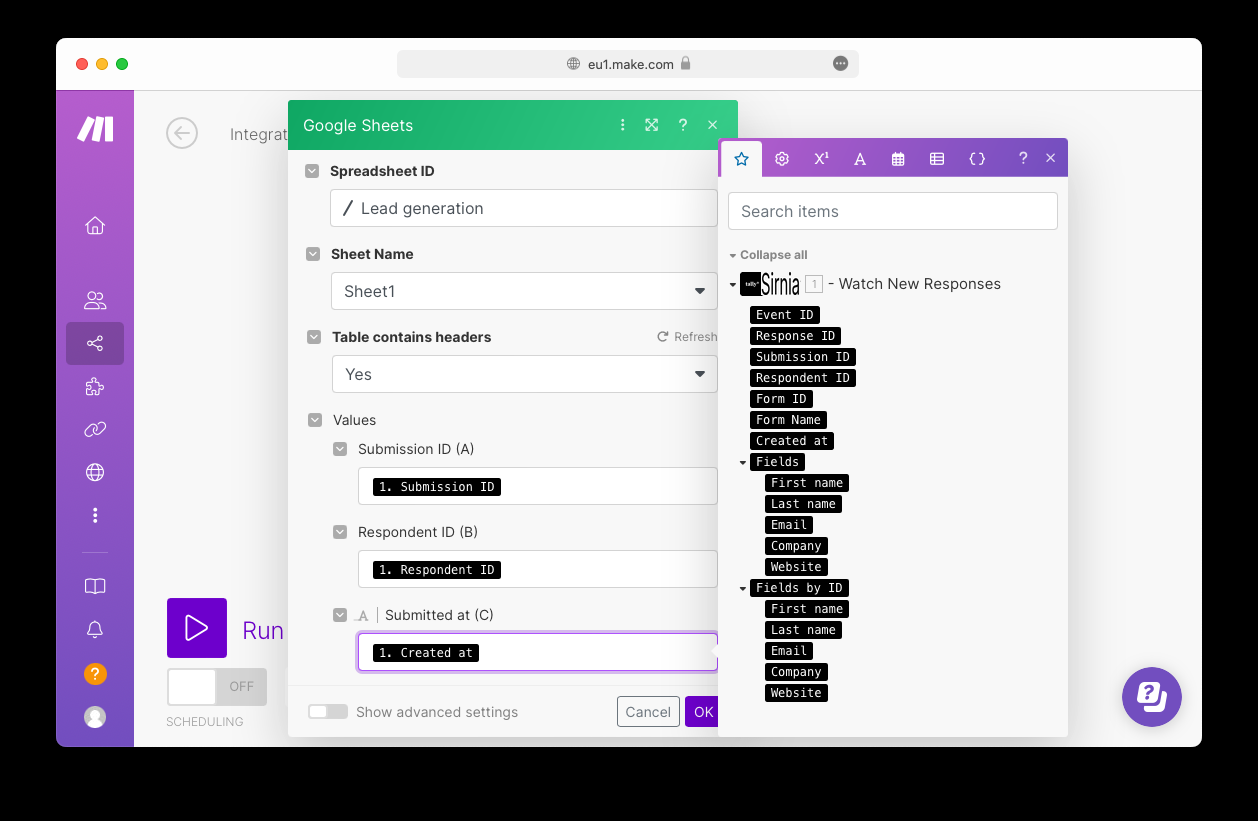The width and height of the screenshot is (1258, 821).
Task: Open the Make logo home
Action: (x=95, y=129)
